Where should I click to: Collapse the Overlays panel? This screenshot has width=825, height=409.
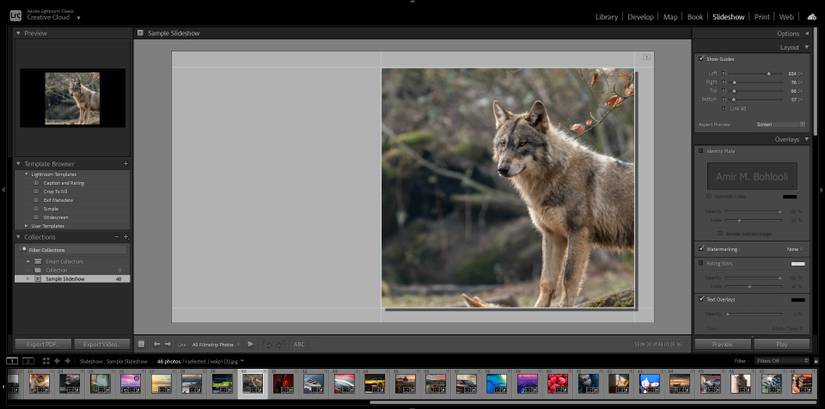tap(807, 139)
